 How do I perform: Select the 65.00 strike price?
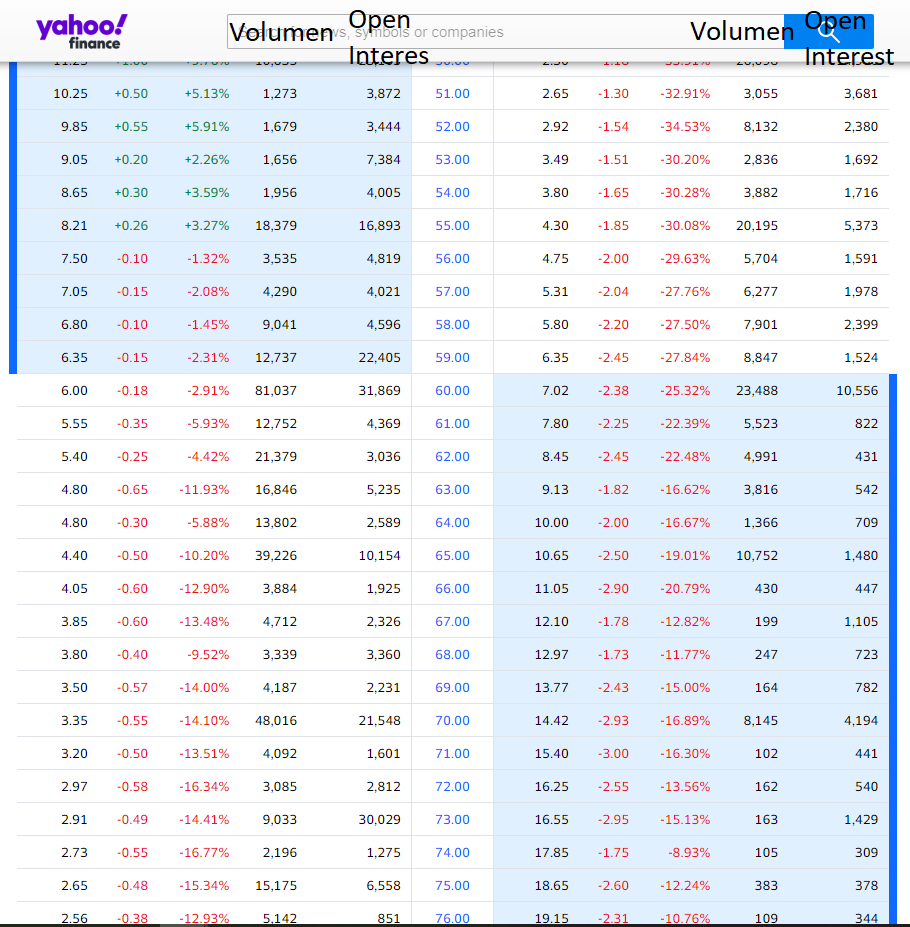(452, 555)
